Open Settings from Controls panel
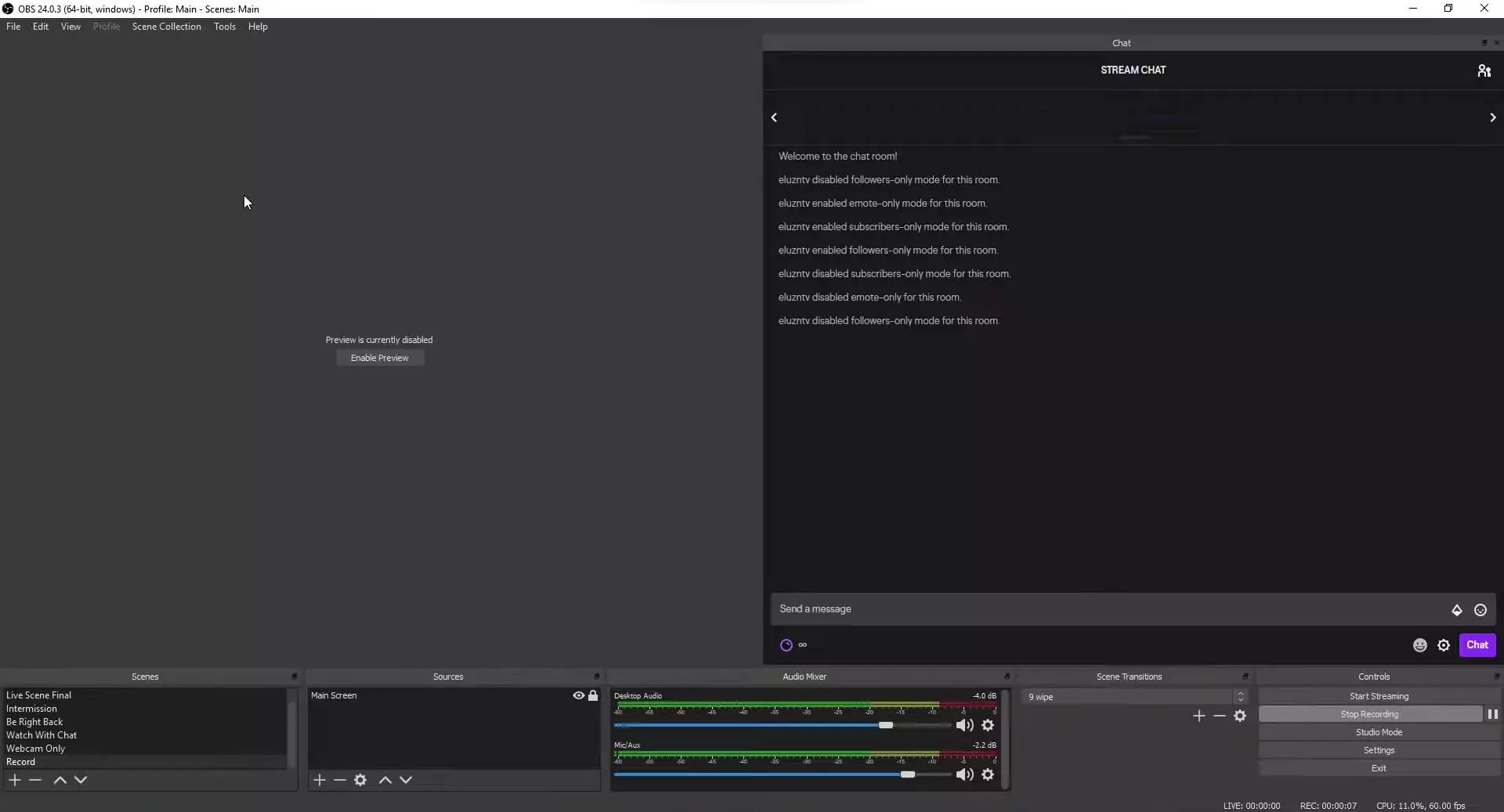This screenshot has height=812, width=1504. pos(1379,750)
